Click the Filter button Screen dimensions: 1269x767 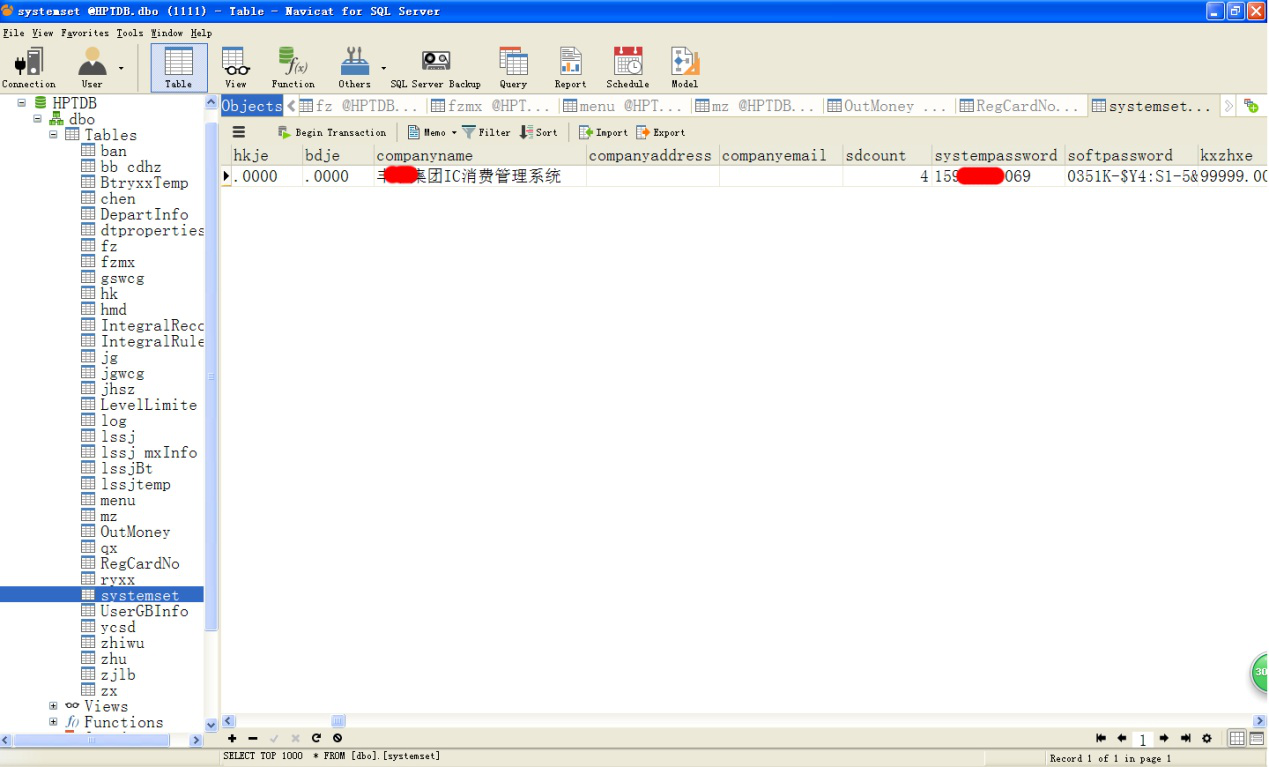tap(486, 133)
